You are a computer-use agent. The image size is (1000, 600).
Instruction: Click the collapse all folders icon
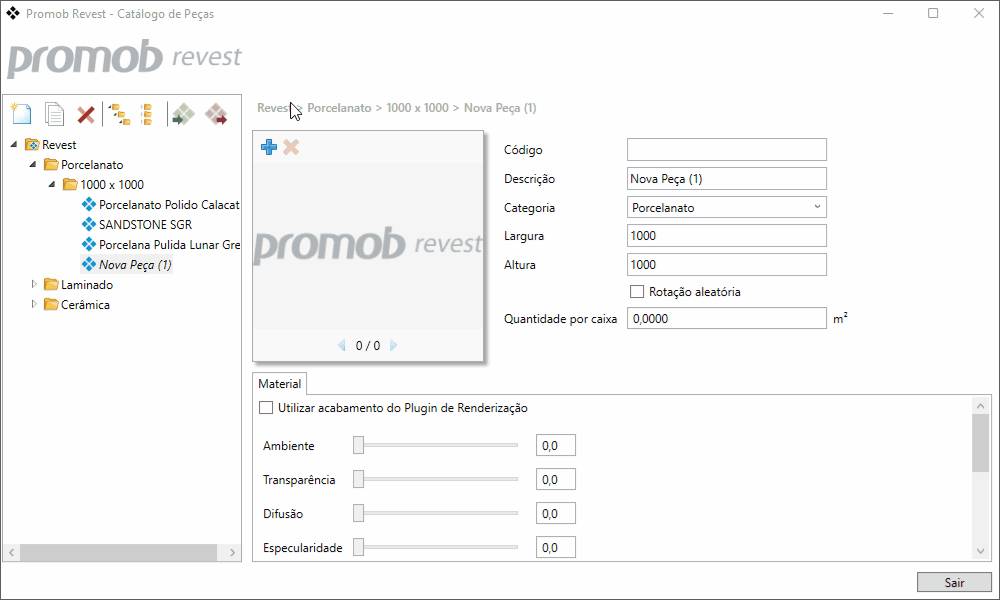point(147,114)
